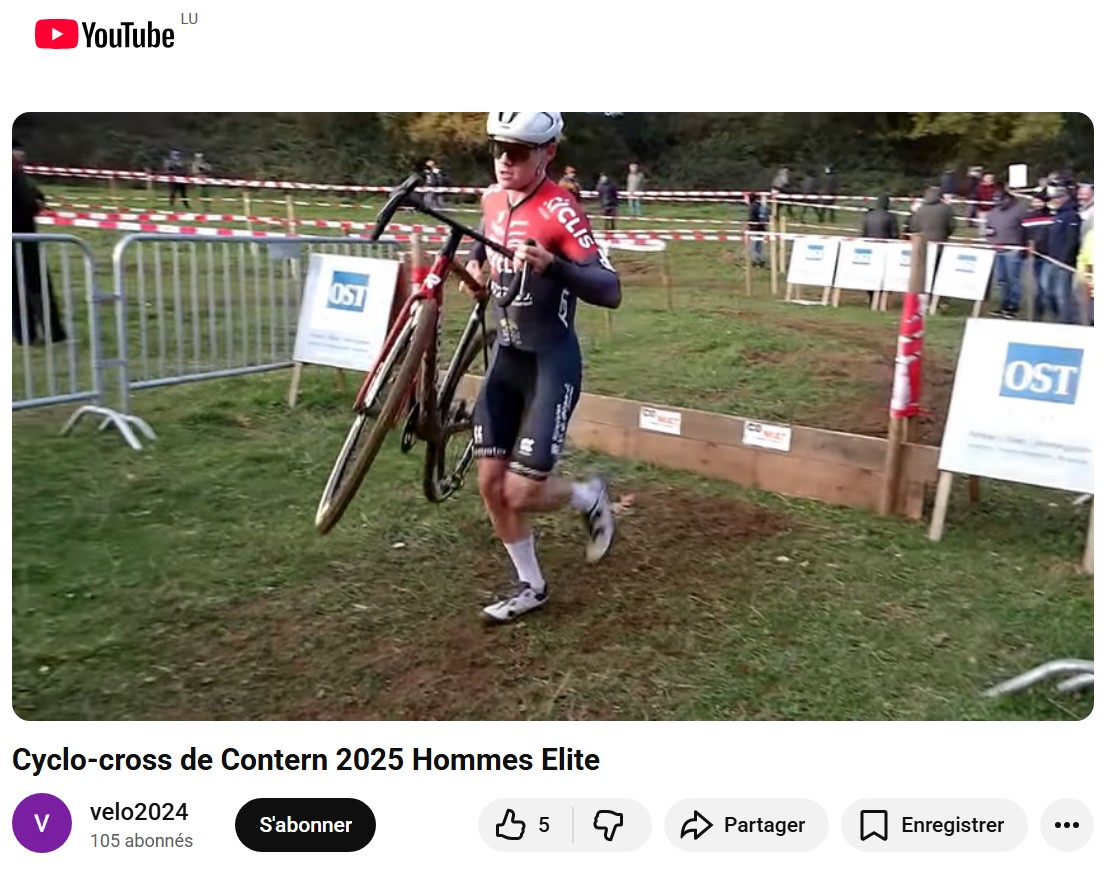The height and width of the screenshot is (870, 1112).
Task: Click the red YouTube play logo
Action: point(56,34)
